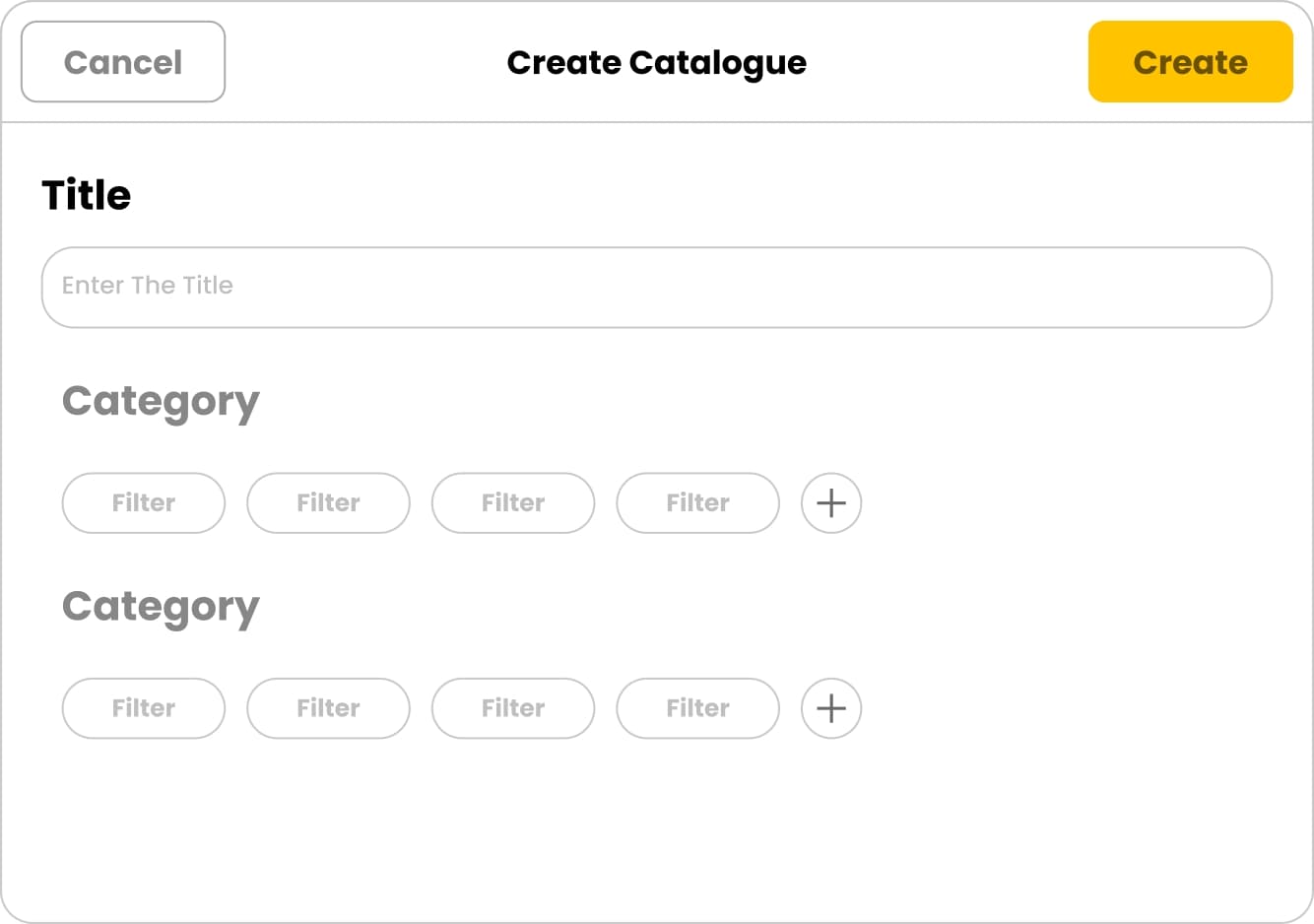Toggle the third Filter chip in top Category
1314x924 pixels.
tap(512, 503)
